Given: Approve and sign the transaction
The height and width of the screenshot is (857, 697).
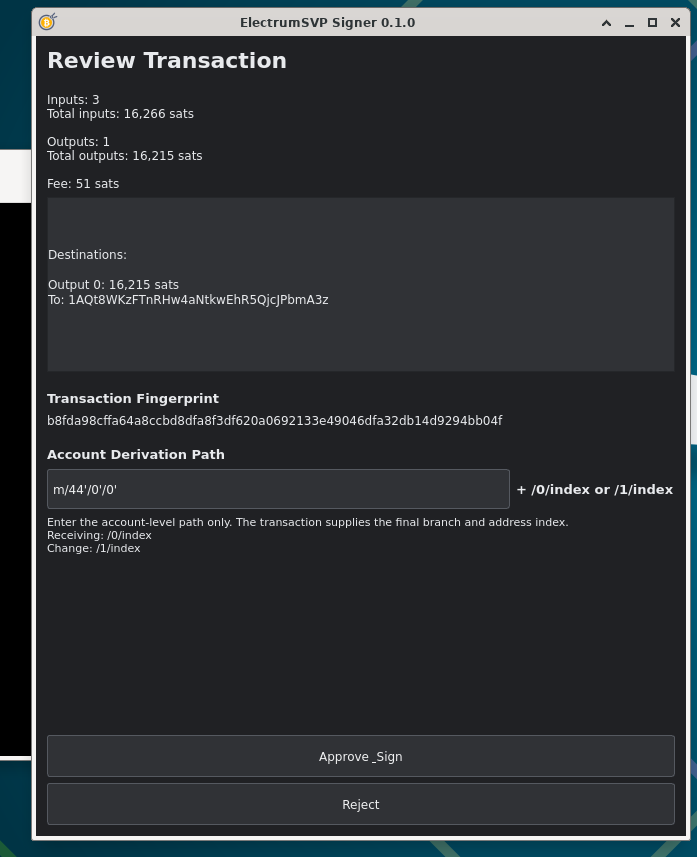Looking at the screenshot, I should (361, 756).
